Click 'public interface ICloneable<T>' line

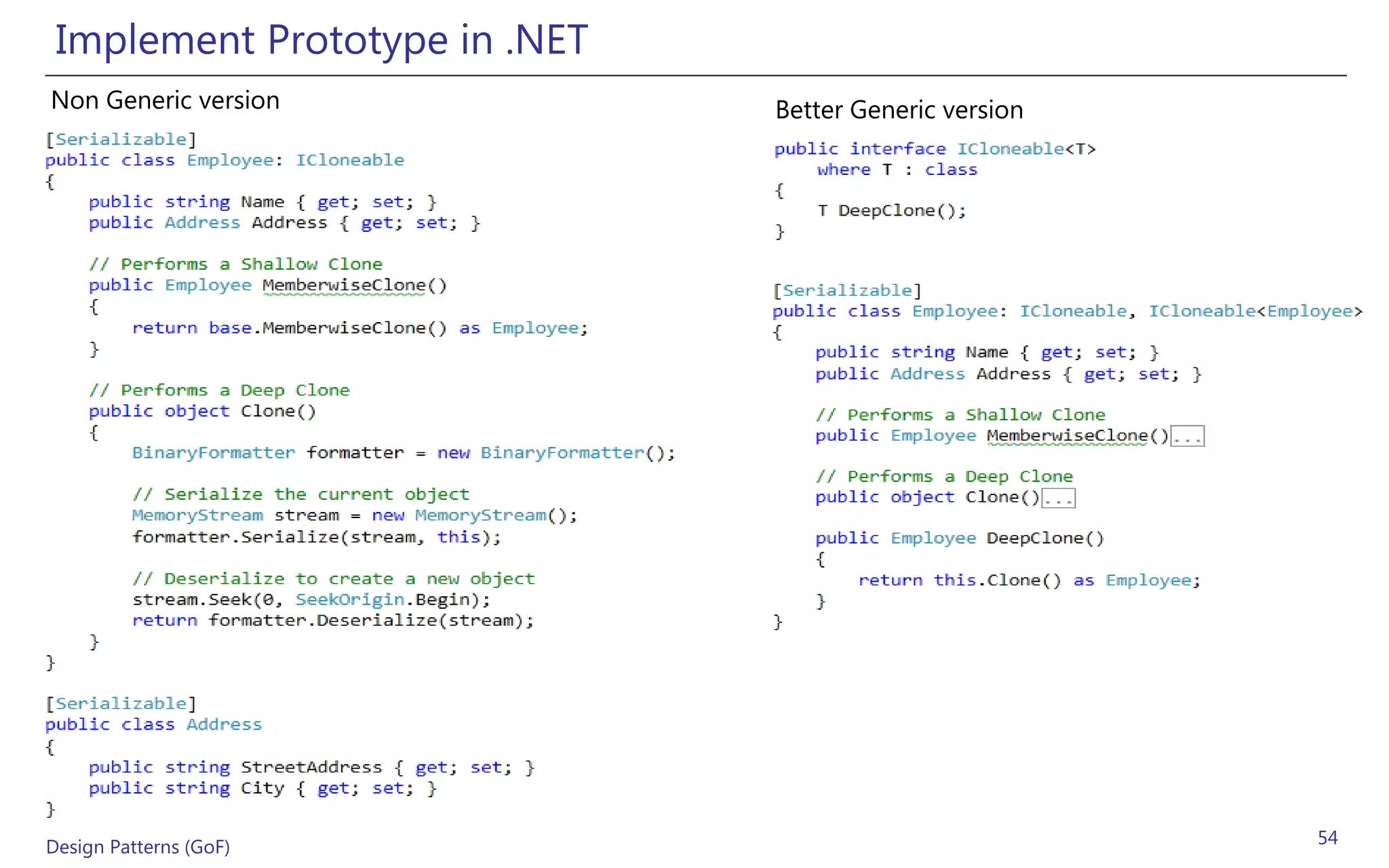(x=935, y=149)
